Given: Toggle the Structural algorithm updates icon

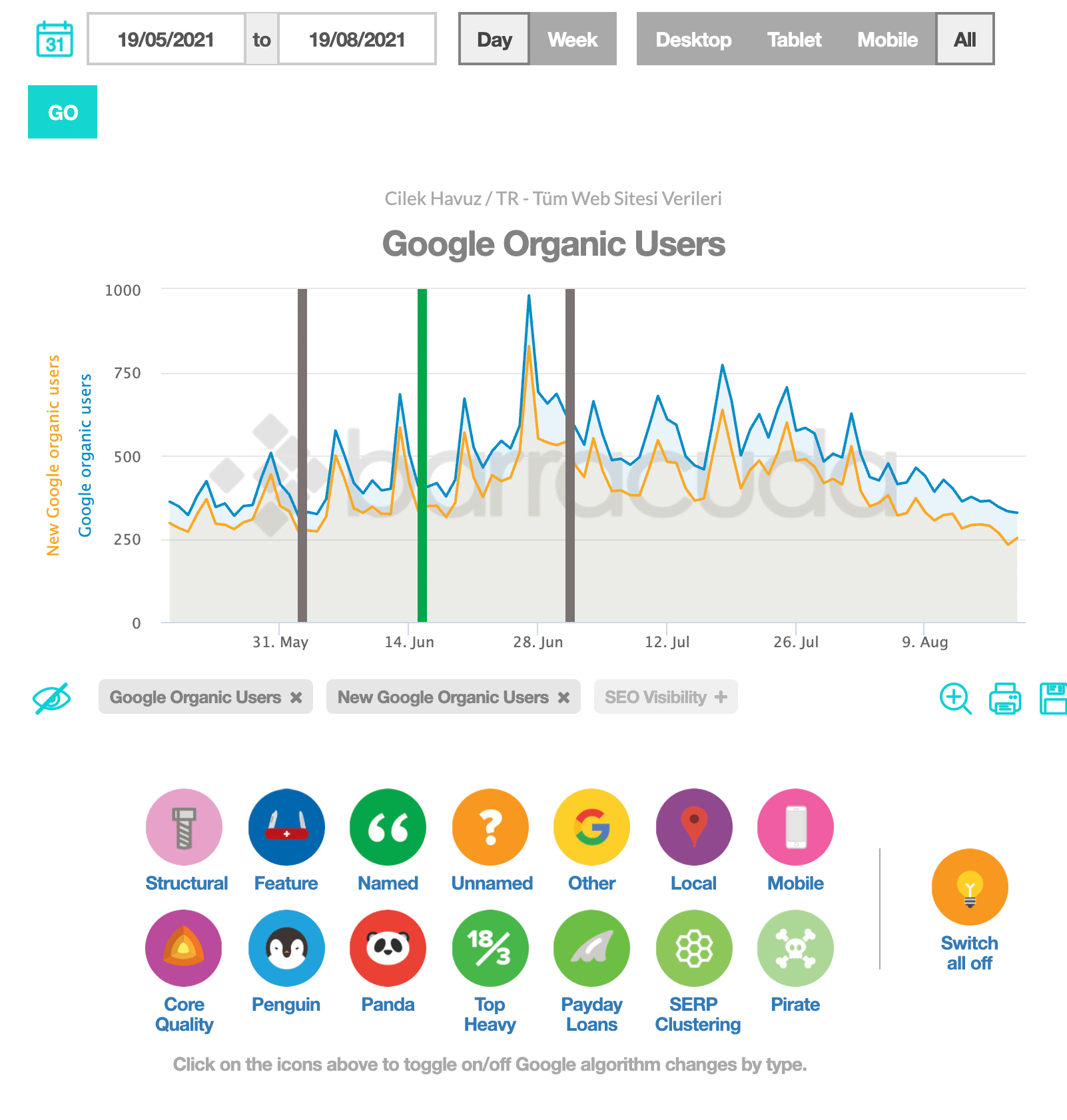Looking at the screenshot, I should click(184, 827).
